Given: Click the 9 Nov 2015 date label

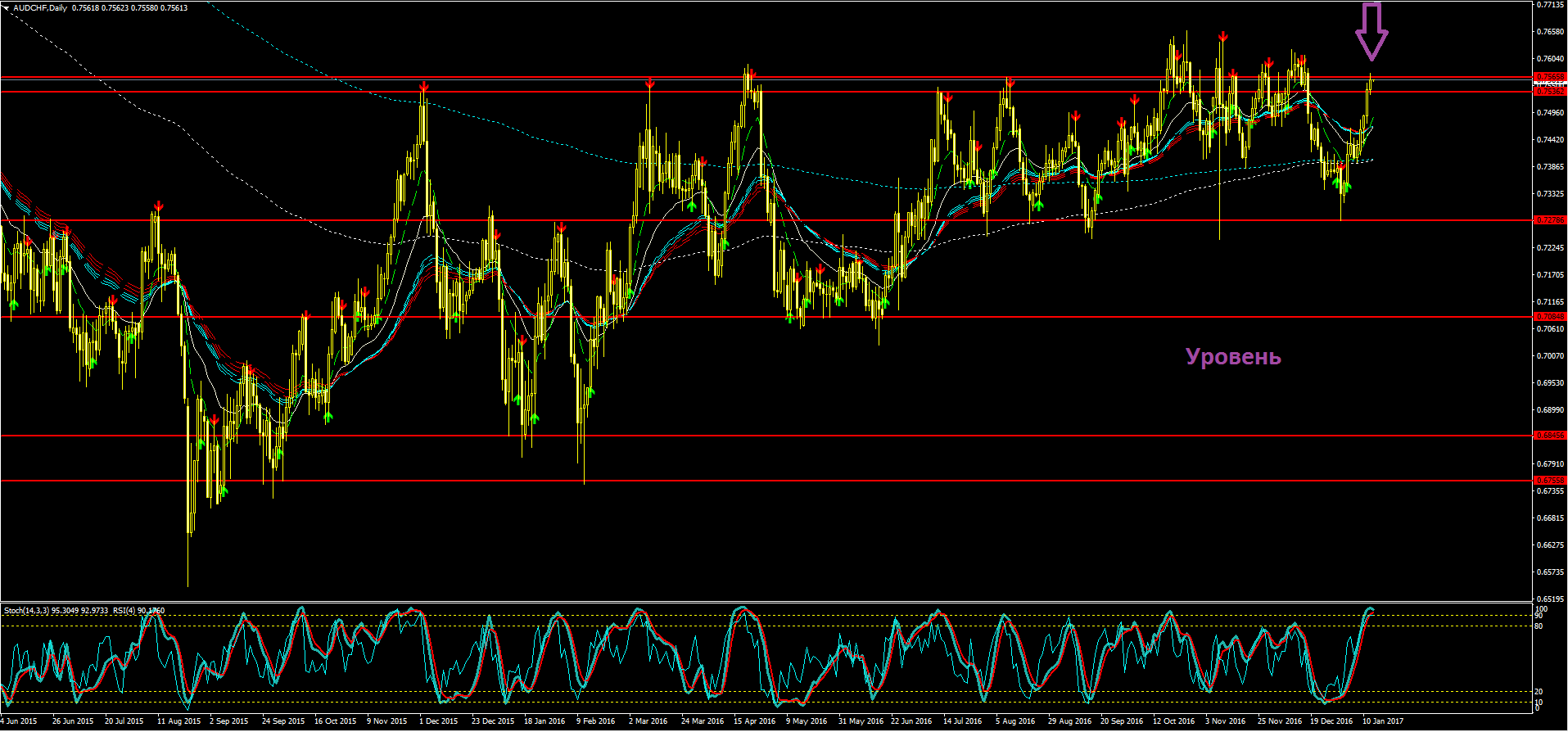Looking at the screenshot, I should click(386, 721).
